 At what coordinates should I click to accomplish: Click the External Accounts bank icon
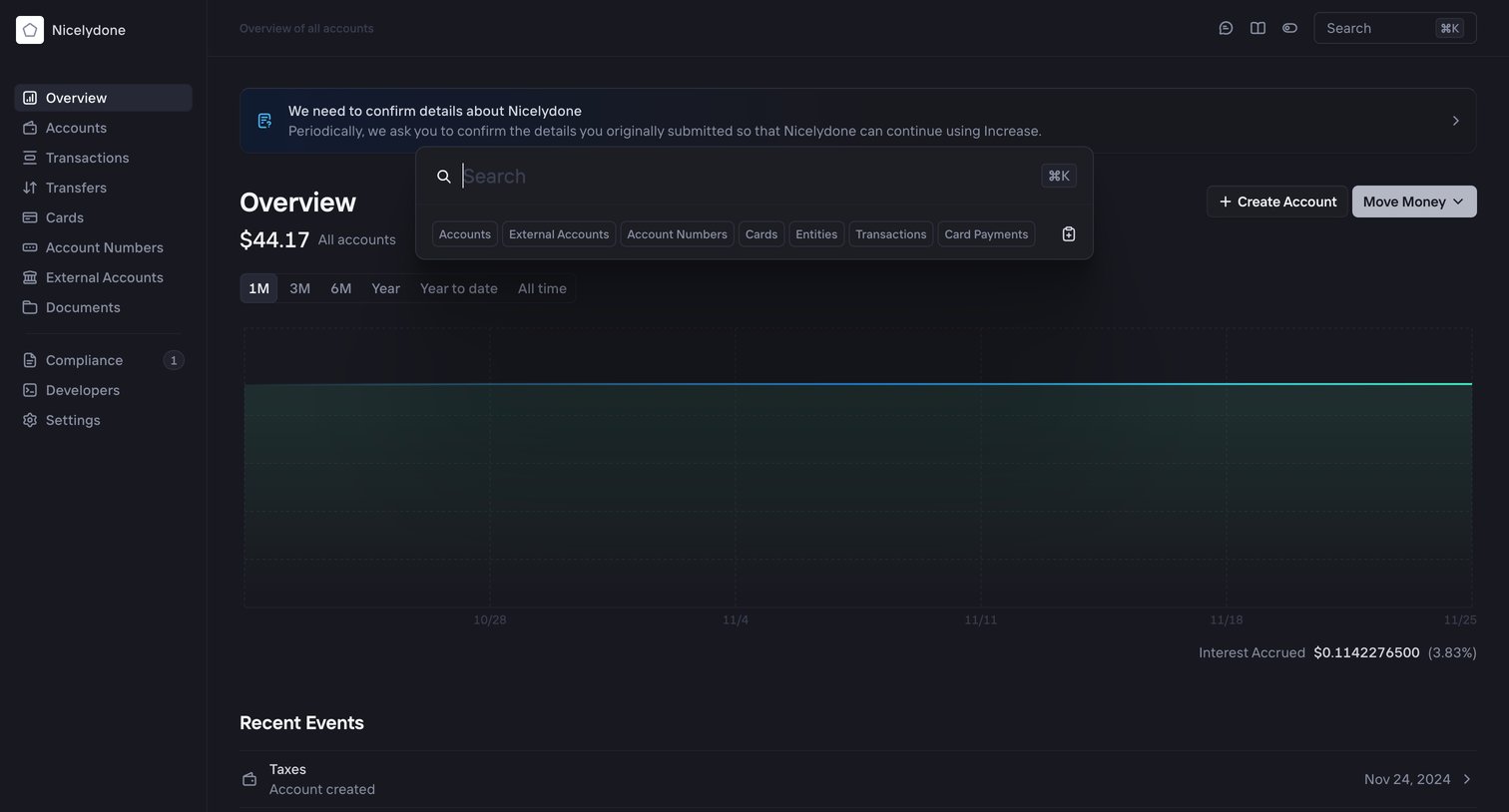[30, 277]
